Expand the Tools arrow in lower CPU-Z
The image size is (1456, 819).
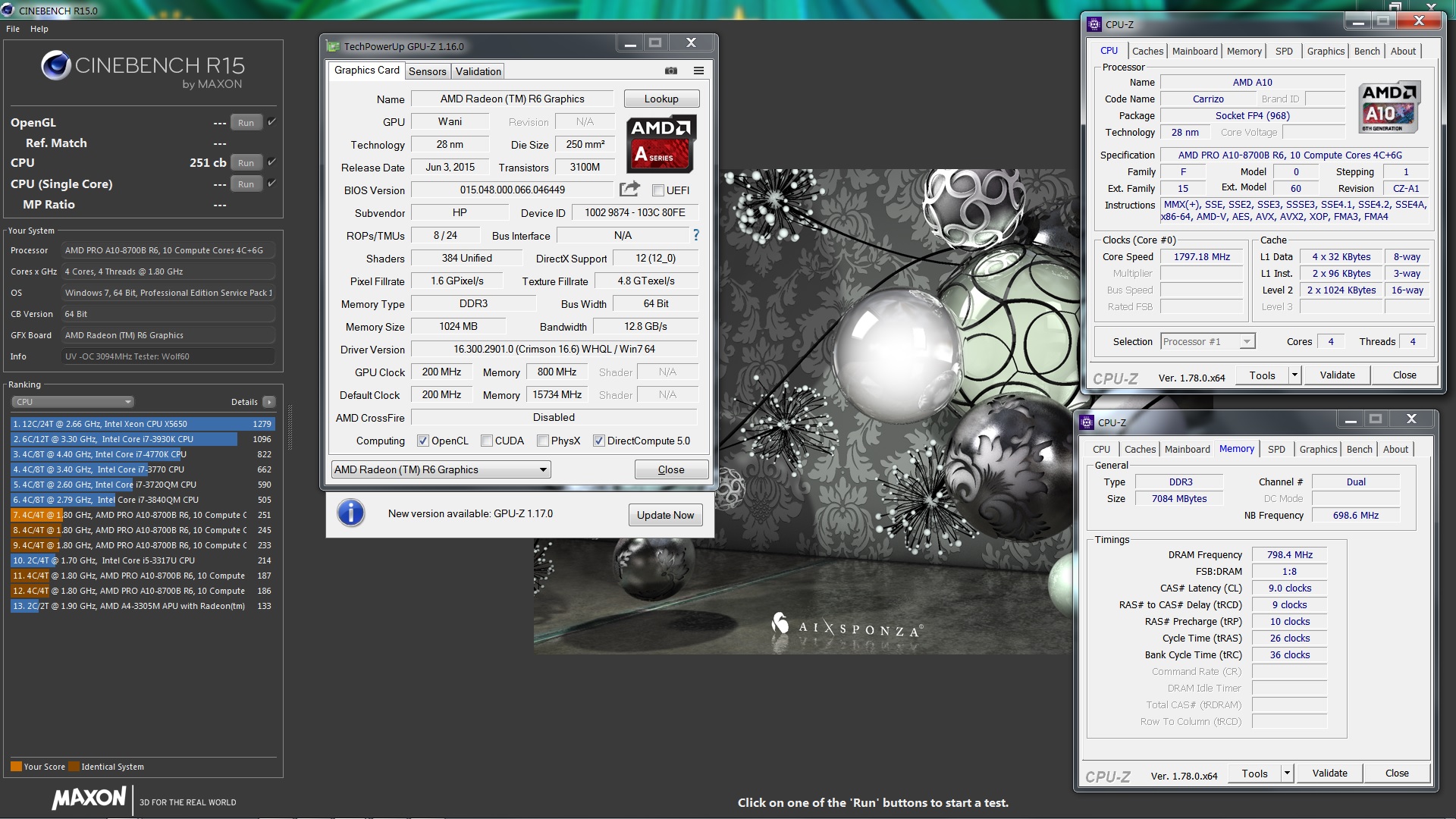(1287, 773)
